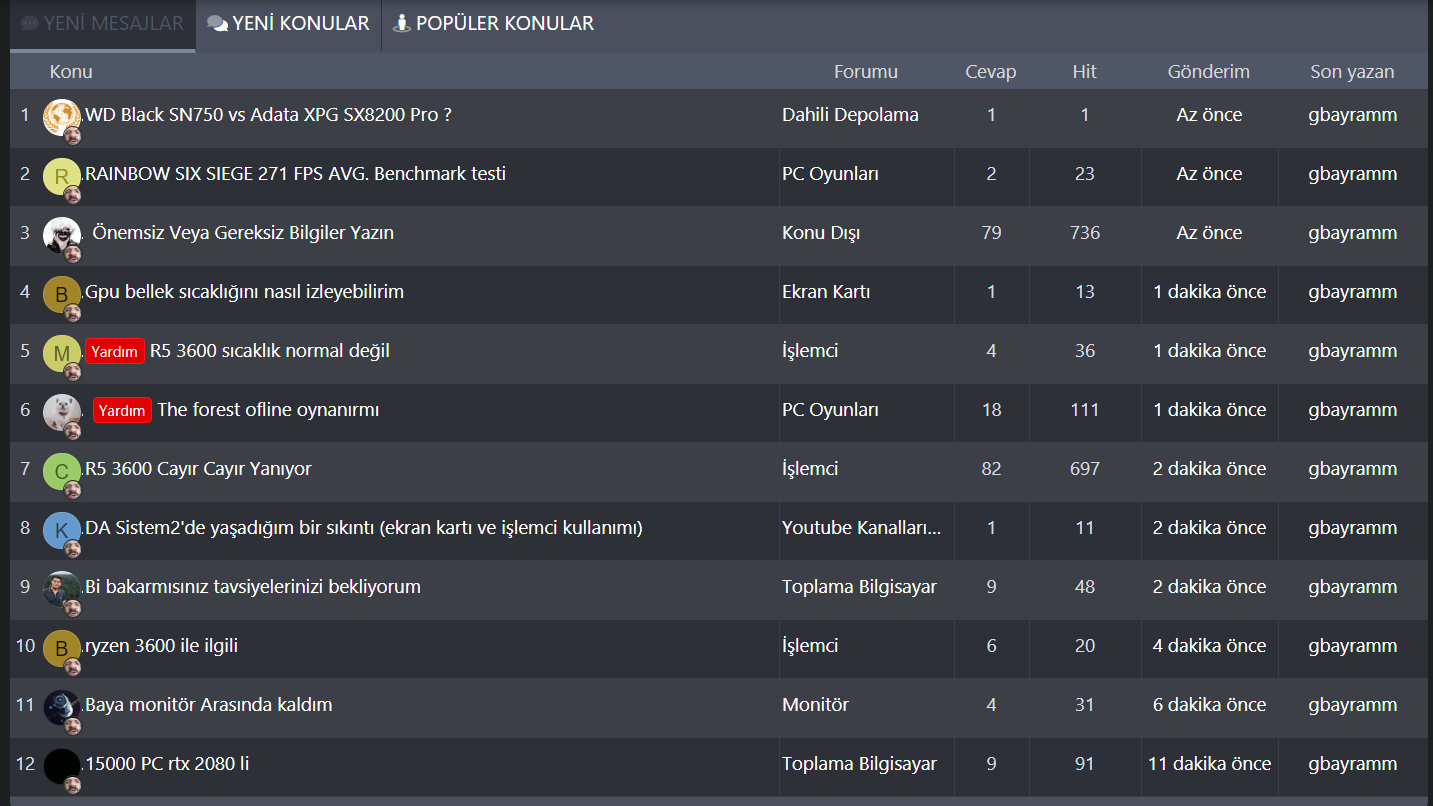Click gbayramm on the 15000 PC row
1433x806 pixels.
[1352, 764]
